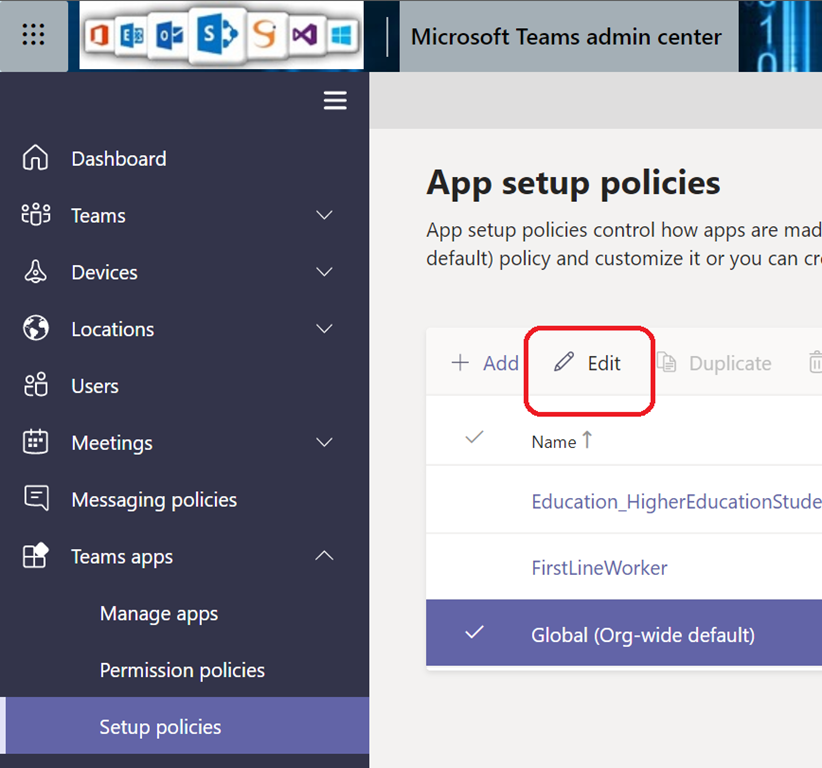Open the FirstLineWorker policy link
822x768 pixels.
tap(599, 567)
